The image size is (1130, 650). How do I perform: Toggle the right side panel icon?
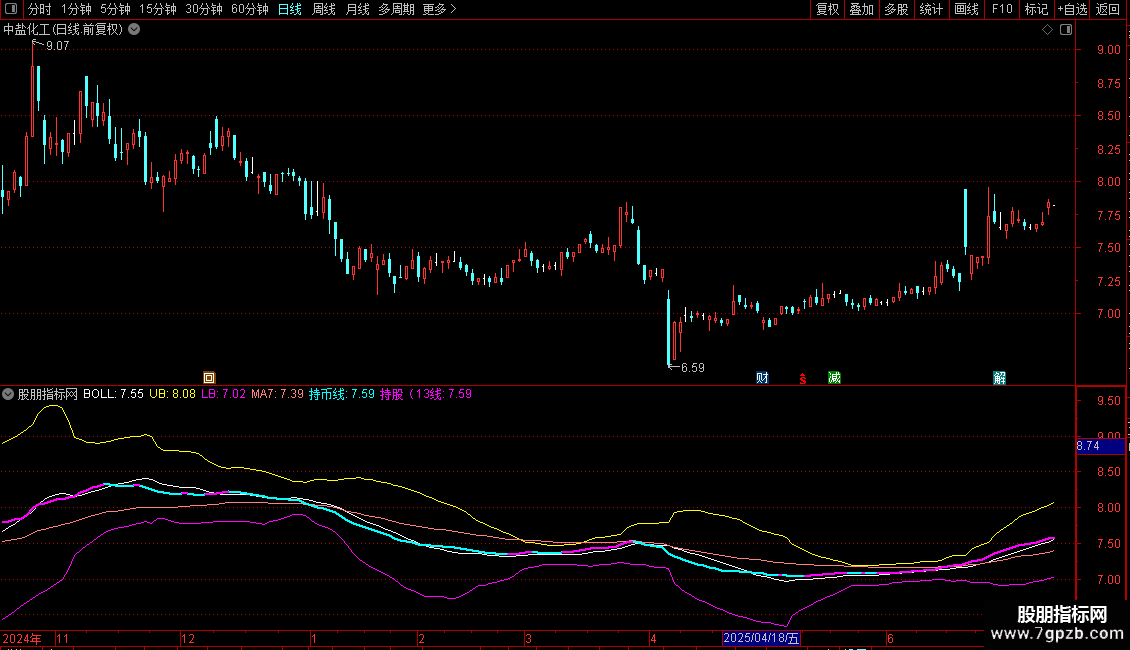pyautogui.click(x=1066, y=30)
